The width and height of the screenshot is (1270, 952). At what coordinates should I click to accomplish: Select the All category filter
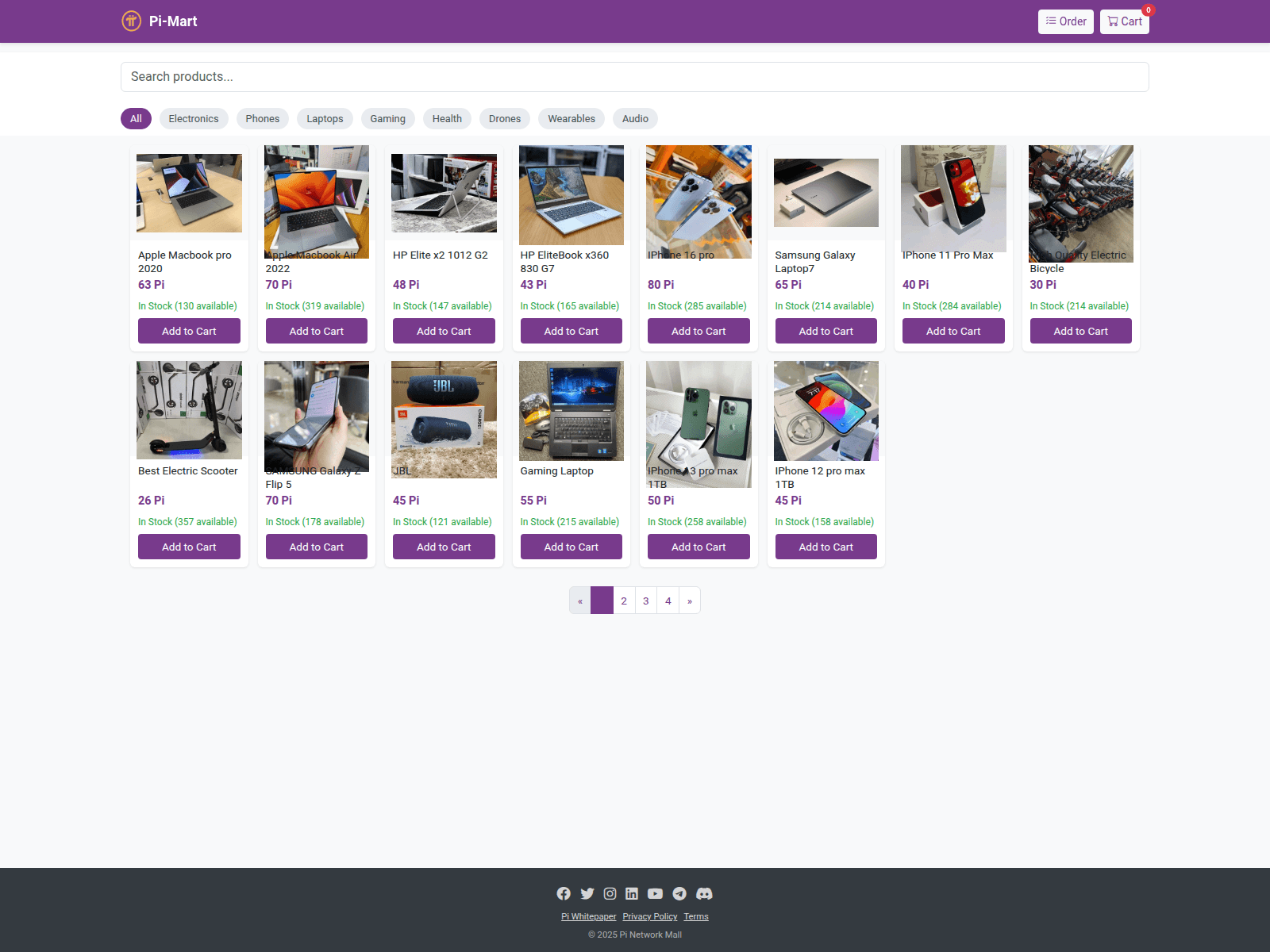pyautogui.click(x=136, y=119)
